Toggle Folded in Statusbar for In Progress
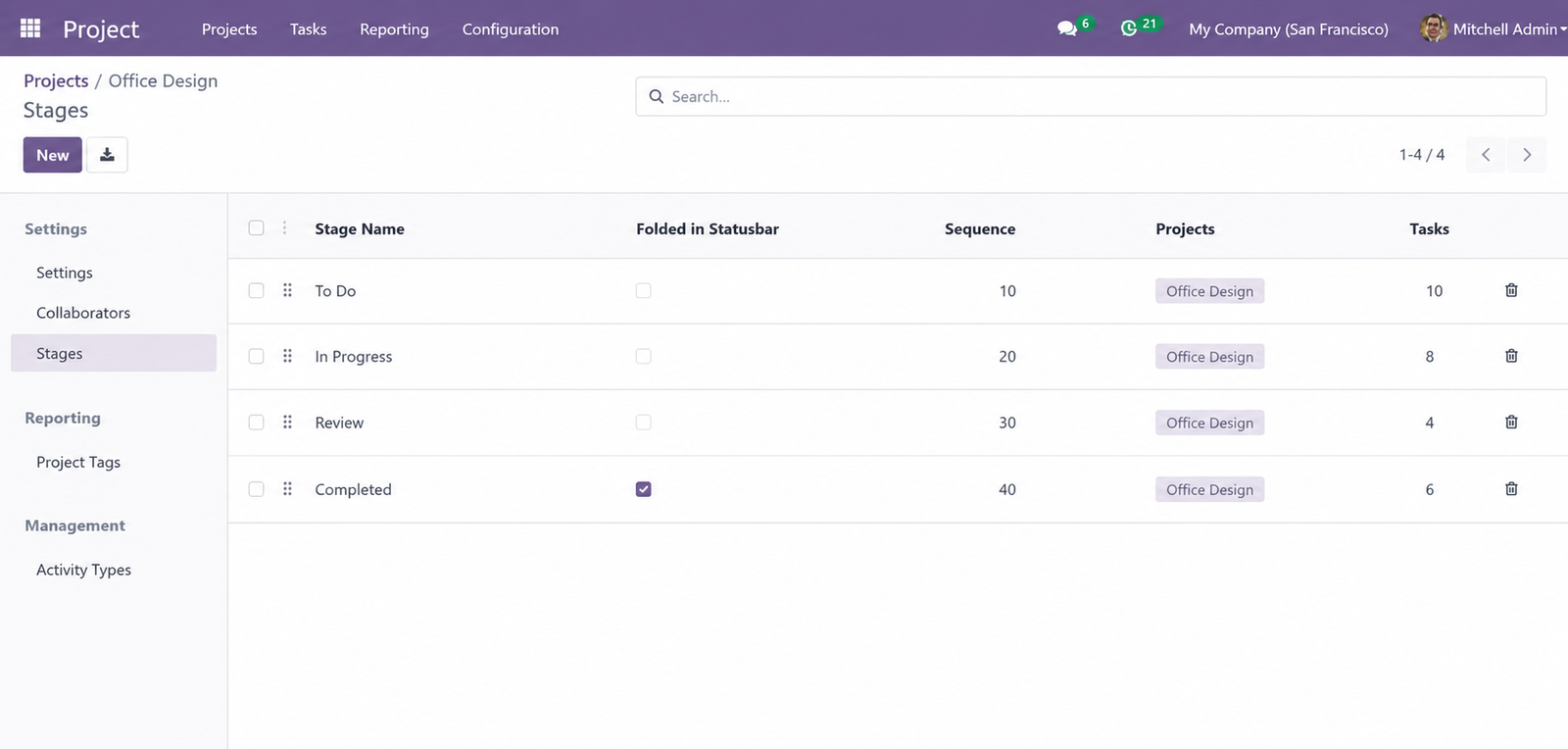1568x749 pixels. pyautogui.click(x=643, y=356)
